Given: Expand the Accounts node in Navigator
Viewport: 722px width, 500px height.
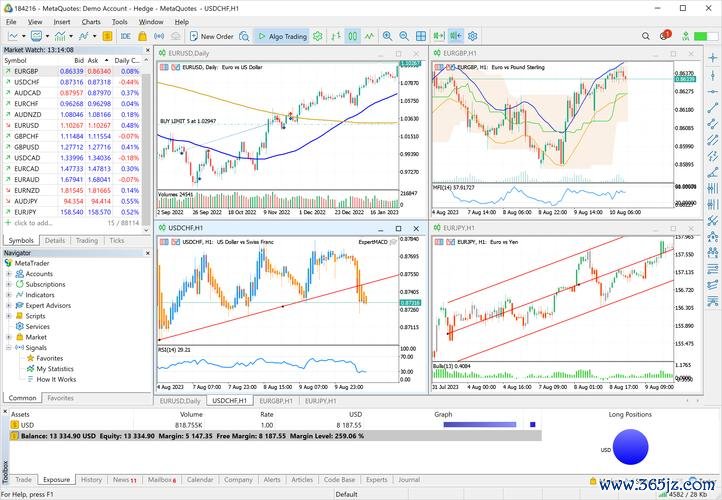Looking at the screenshot, I should coord(8,273).
